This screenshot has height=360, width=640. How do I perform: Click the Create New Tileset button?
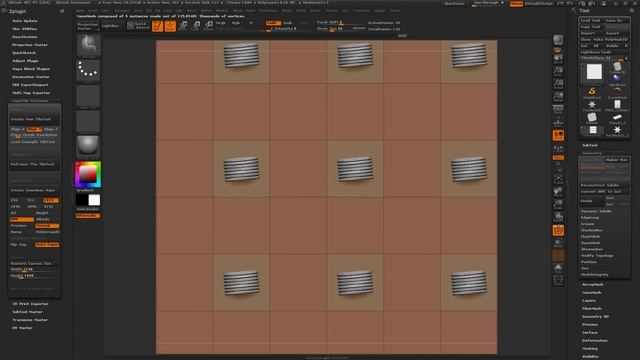click(34, 119)
